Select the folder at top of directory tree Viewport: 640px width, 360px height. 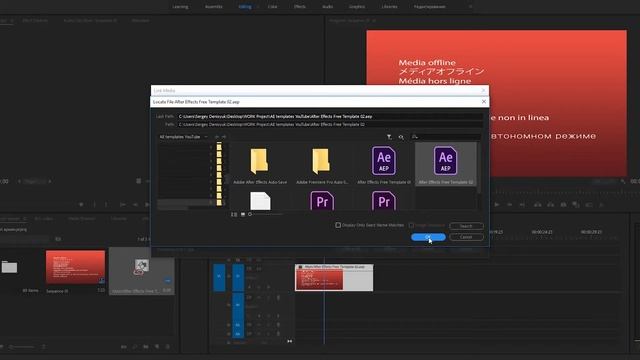click(x=219, y=147)
